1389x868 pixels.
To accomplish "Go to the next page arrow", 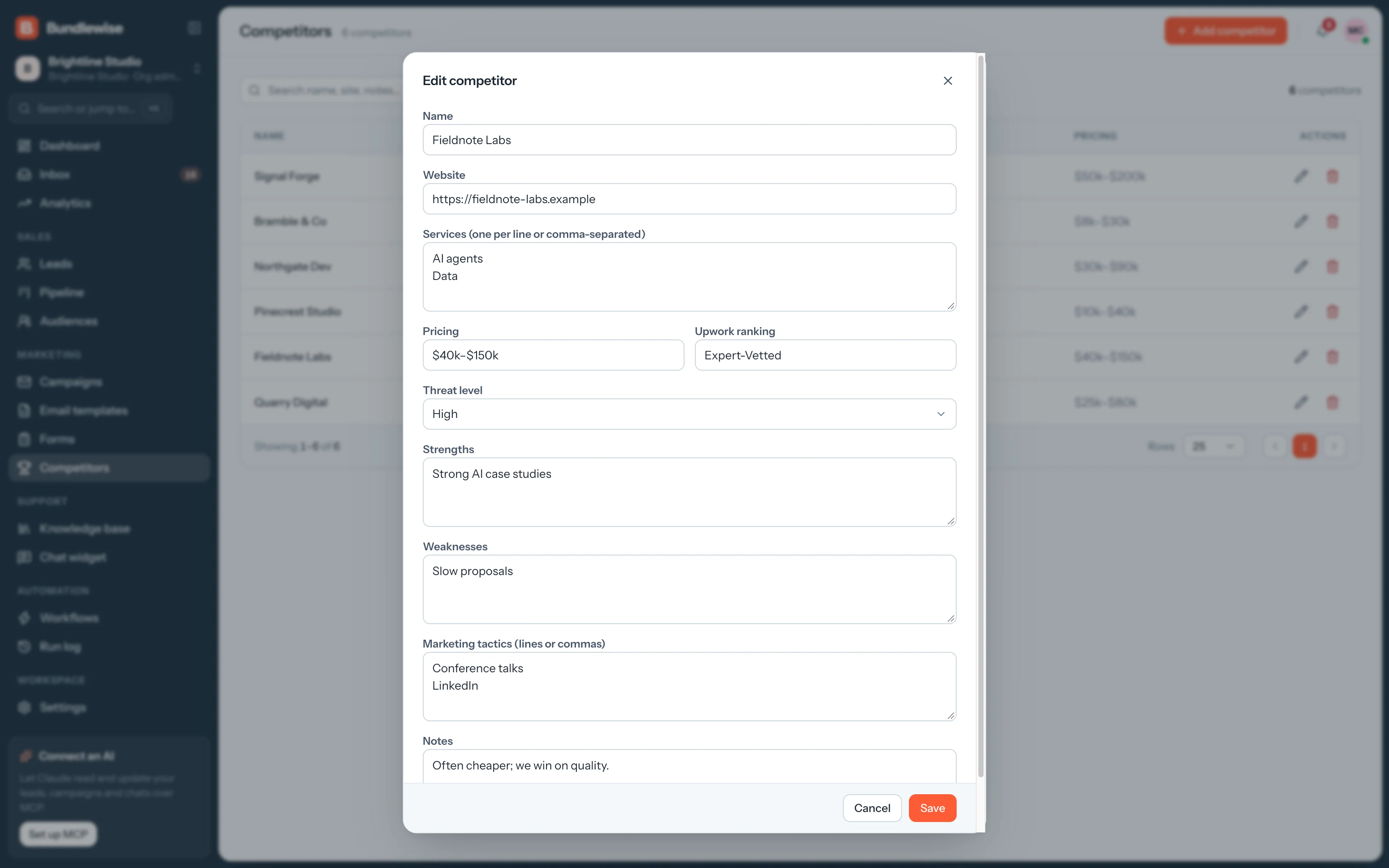I will click(x=1334, y=446).
